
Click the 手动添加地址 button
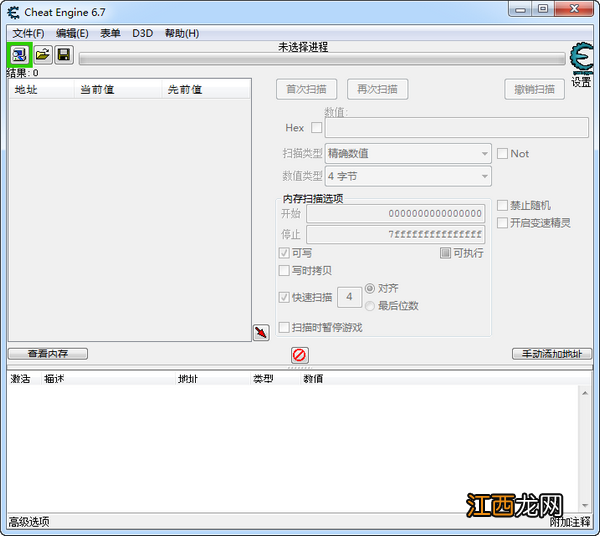552,354
